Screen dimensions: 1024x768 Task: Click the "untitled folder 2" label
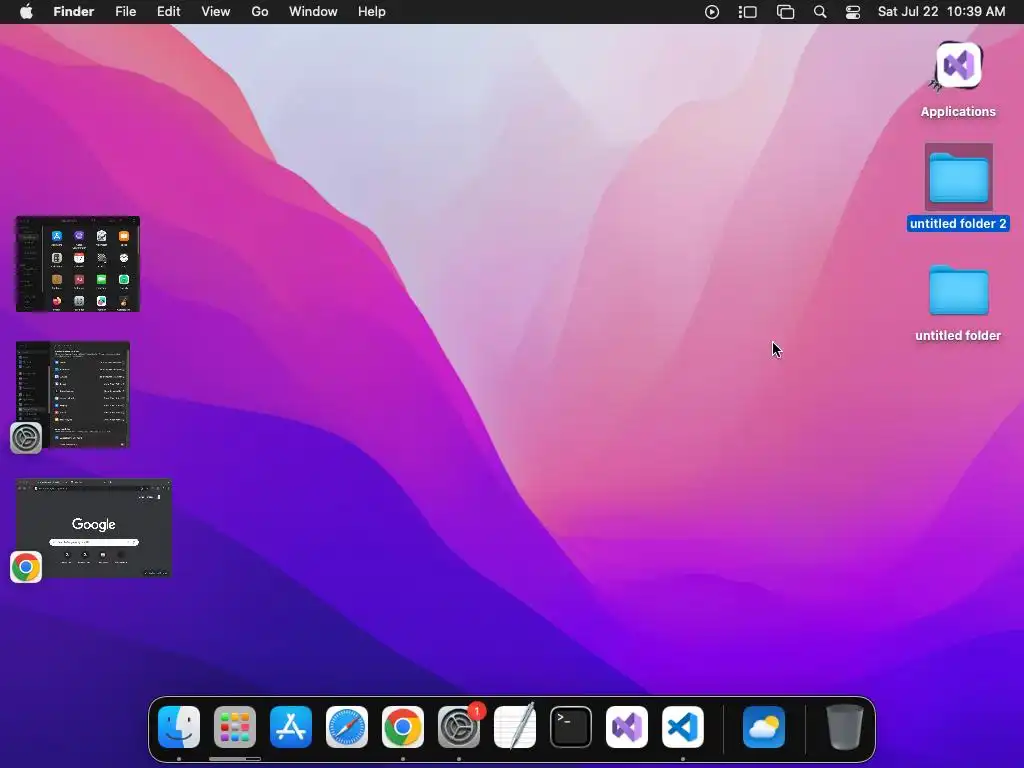(958, 223)
